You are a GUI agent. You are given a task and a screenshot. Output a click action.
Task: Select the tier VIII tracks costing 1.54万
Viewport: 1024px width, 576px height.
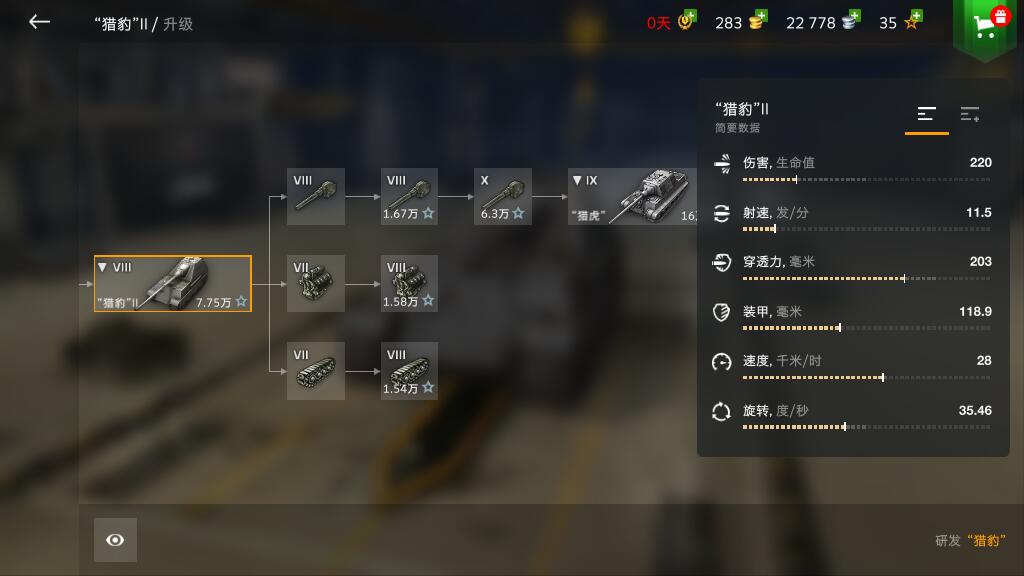click(409, 370)
